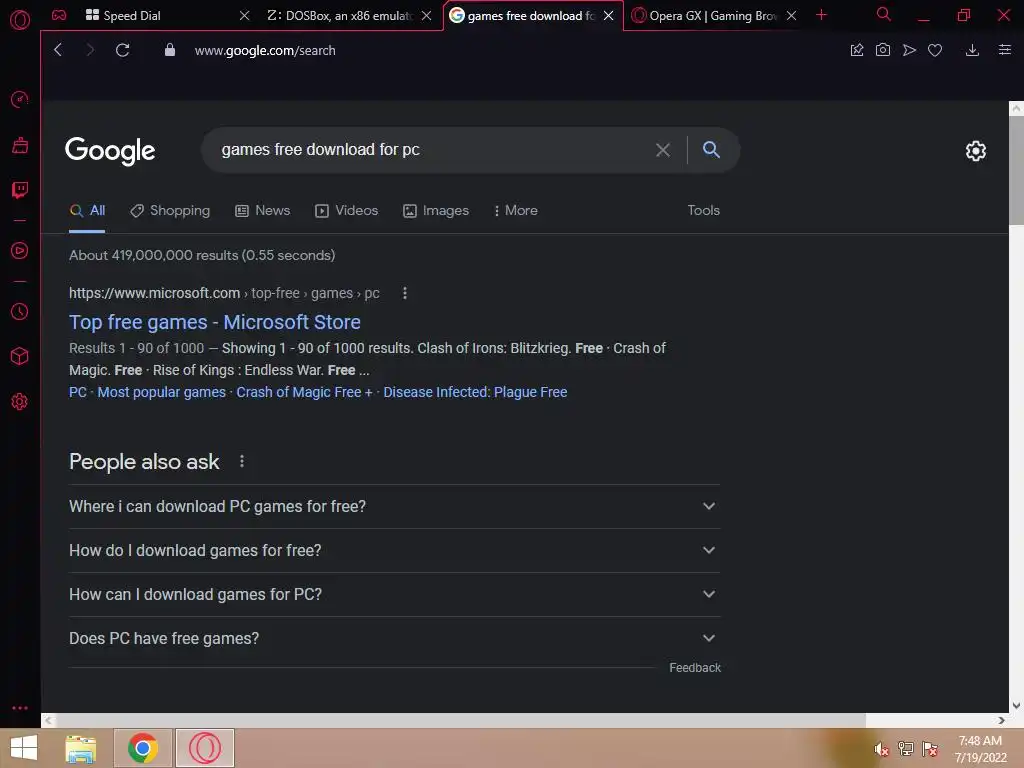Open File Explorer from taskbar
The height and width of the screenshot is (768, 1024).
(81, 748)
